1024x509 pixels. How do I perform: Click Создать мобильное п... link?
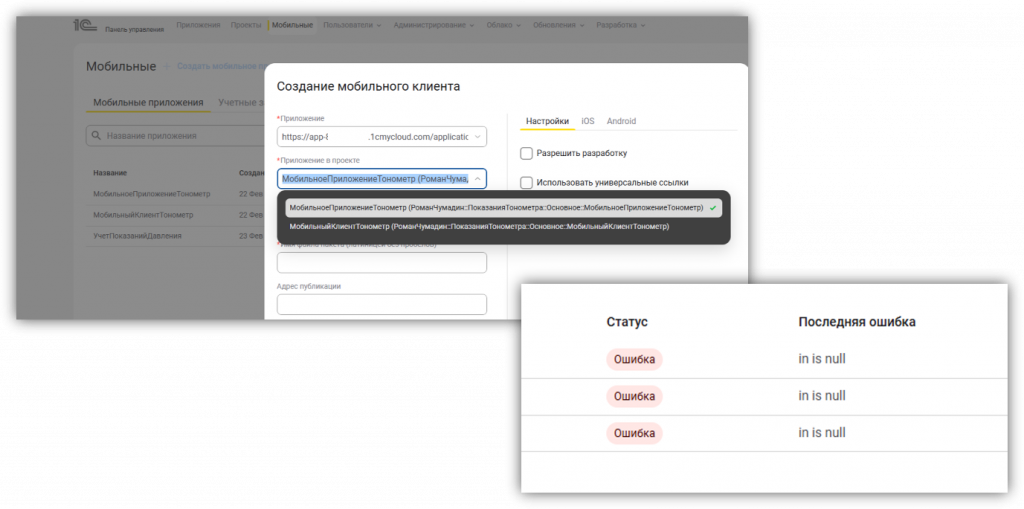click(x=221, y=66)
